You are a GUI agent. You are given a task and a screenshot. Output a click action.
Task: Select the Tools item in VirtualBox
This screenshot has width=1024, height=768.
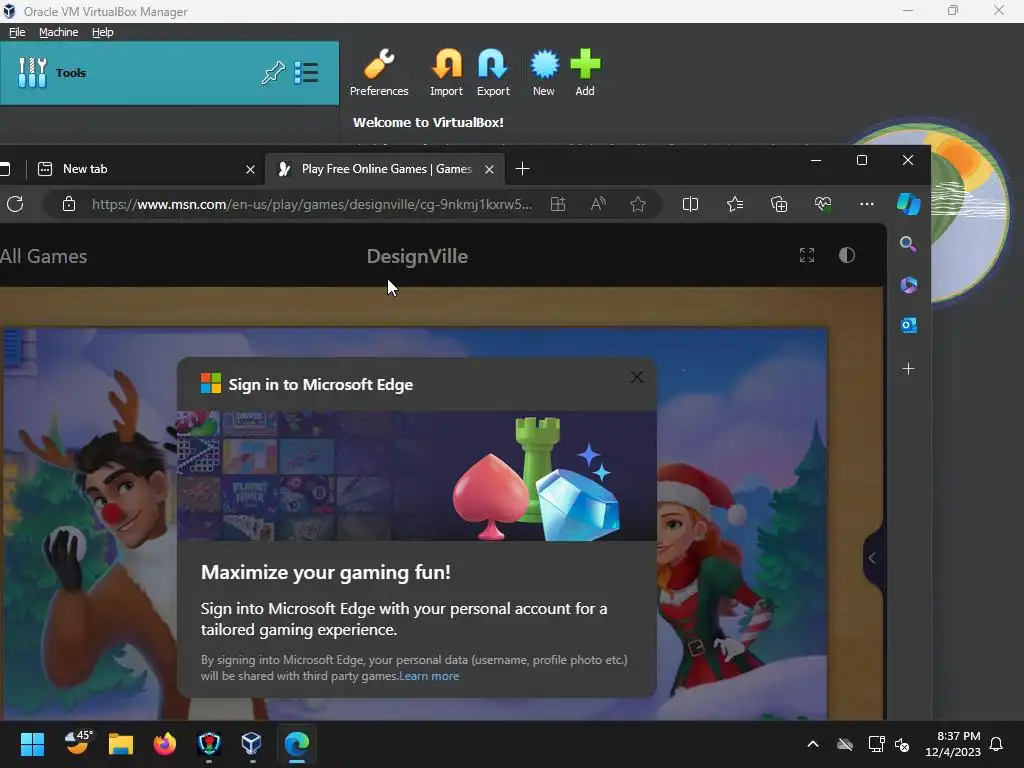(x=169, y=73)
